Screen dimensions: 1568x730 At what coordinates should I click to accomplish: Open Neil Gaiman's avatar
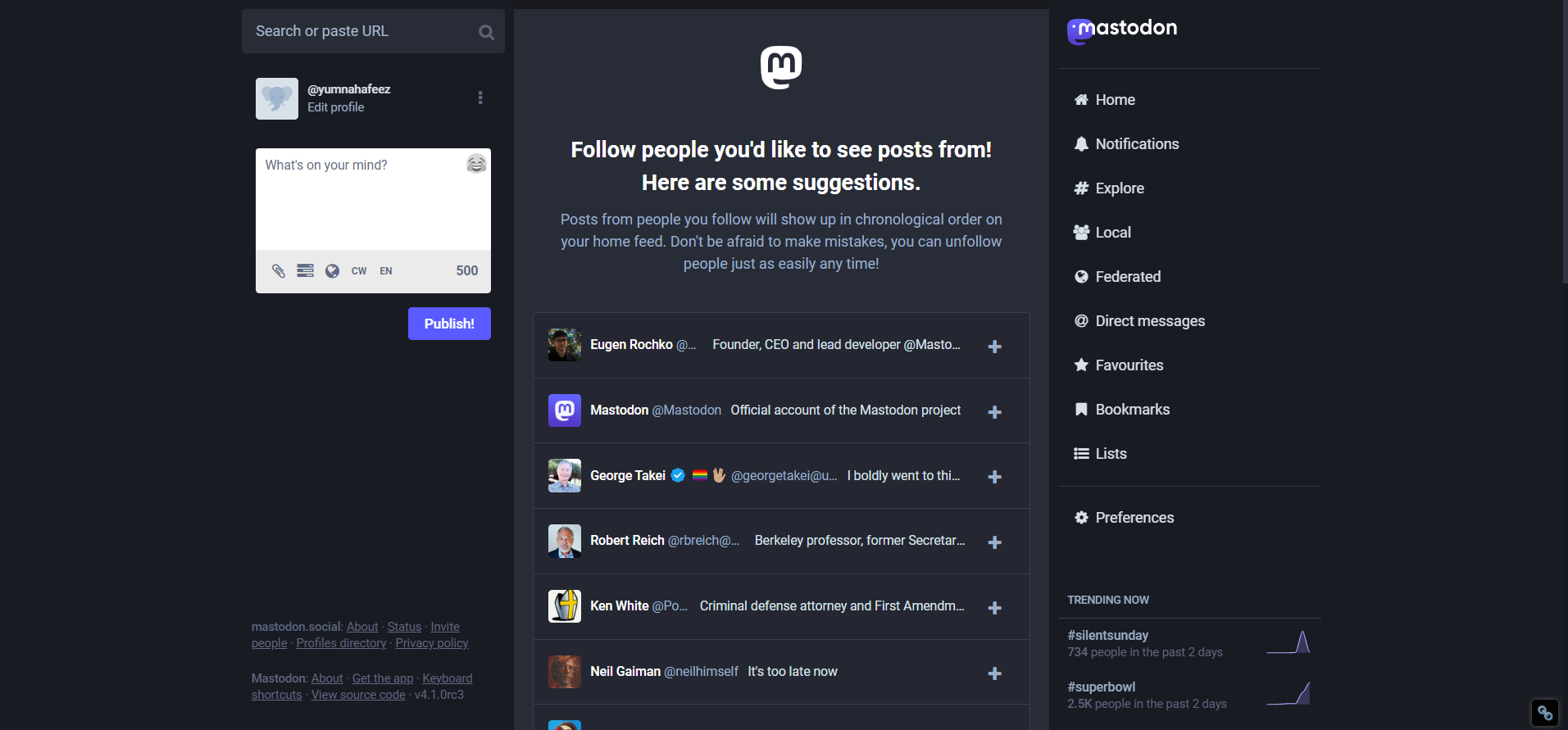(565, 672)
